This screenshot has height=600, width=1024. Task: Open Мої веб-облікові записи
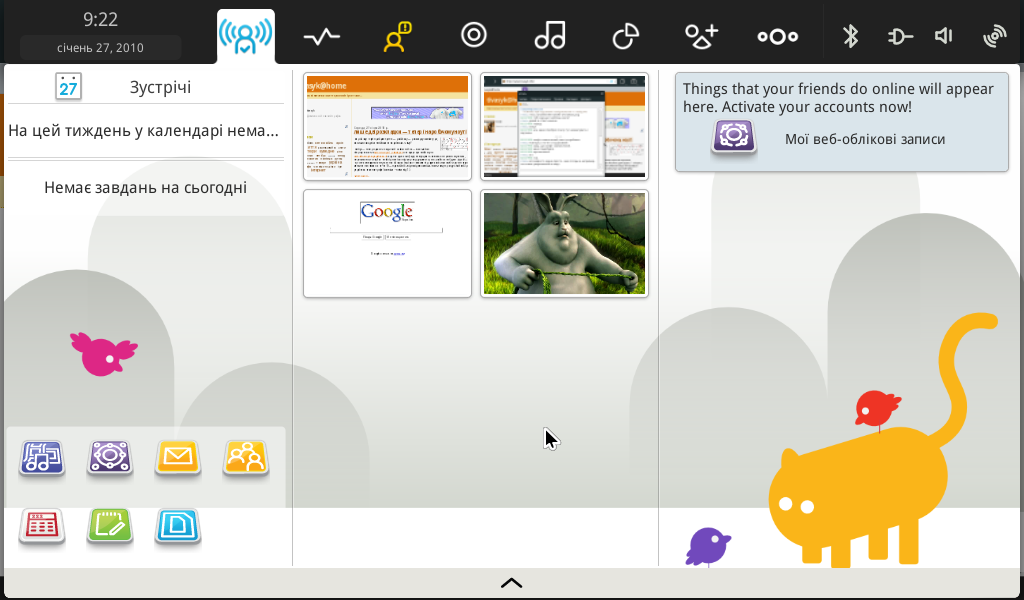865,139
